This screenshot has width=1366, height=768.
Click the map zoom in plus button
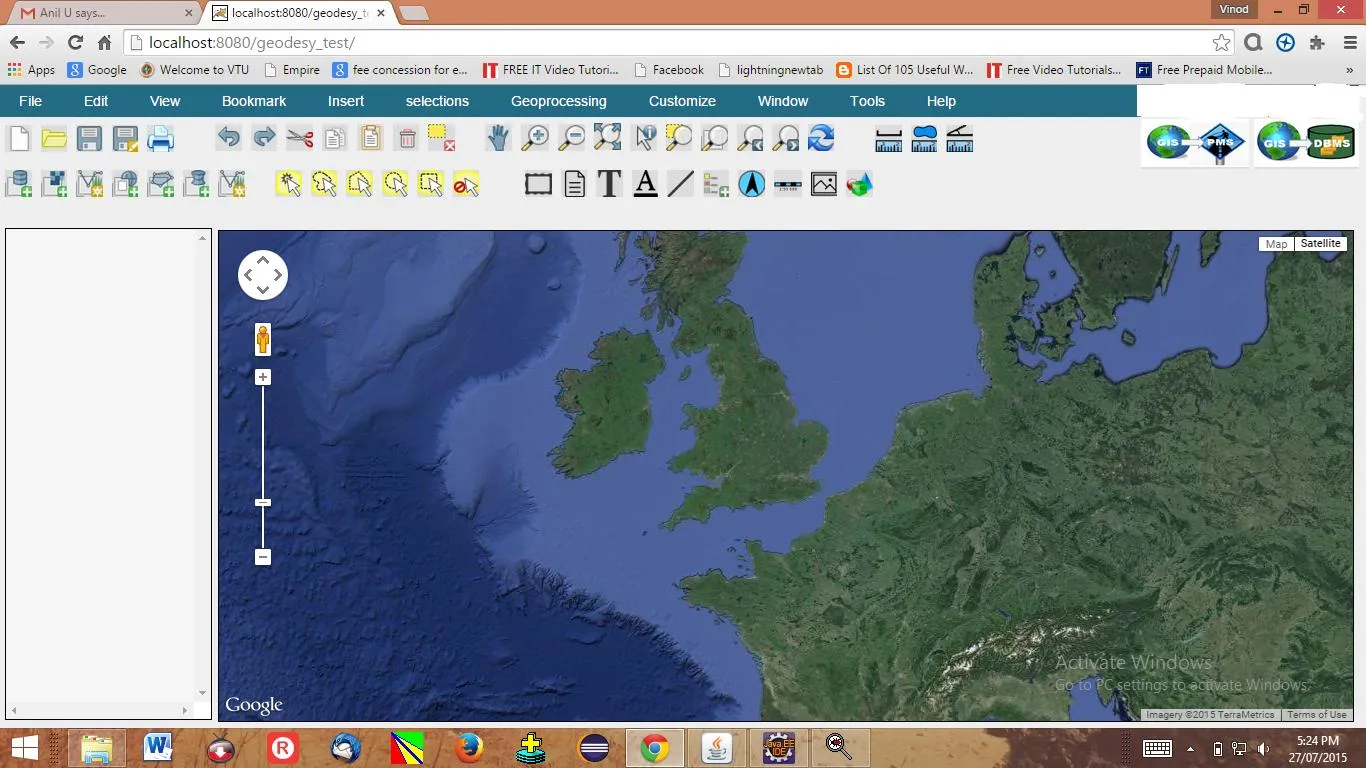pos(263,377)
